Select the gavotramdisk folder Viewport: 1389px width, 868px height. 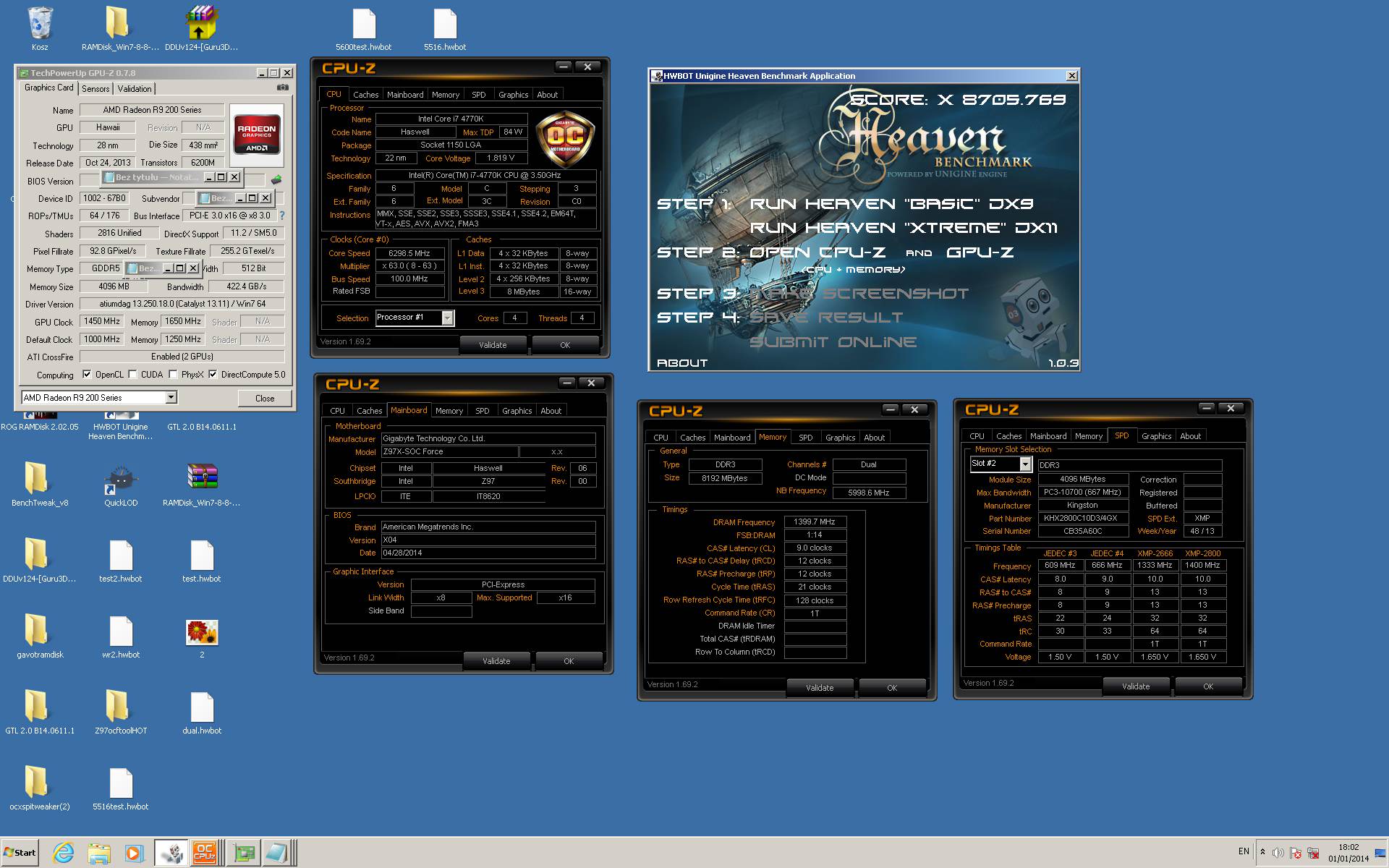pos(36,629)
